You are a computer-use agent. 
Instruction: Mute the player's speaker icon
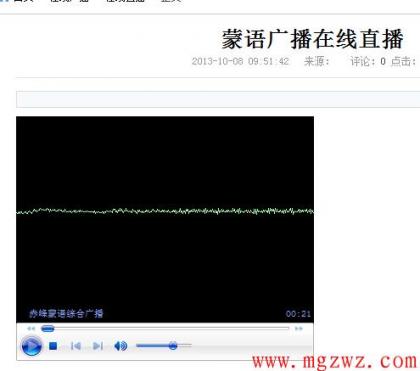[120, 346]
